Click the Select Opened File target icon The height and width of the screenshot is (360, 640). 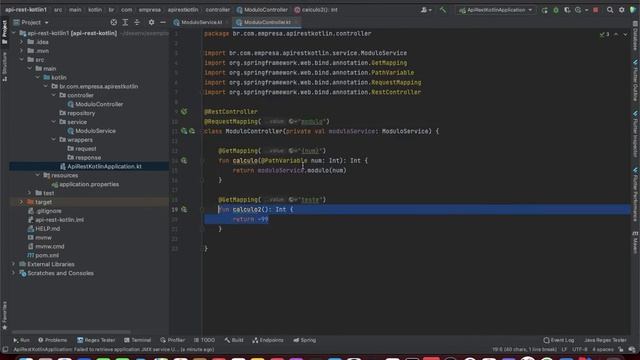tap(114, 22)
